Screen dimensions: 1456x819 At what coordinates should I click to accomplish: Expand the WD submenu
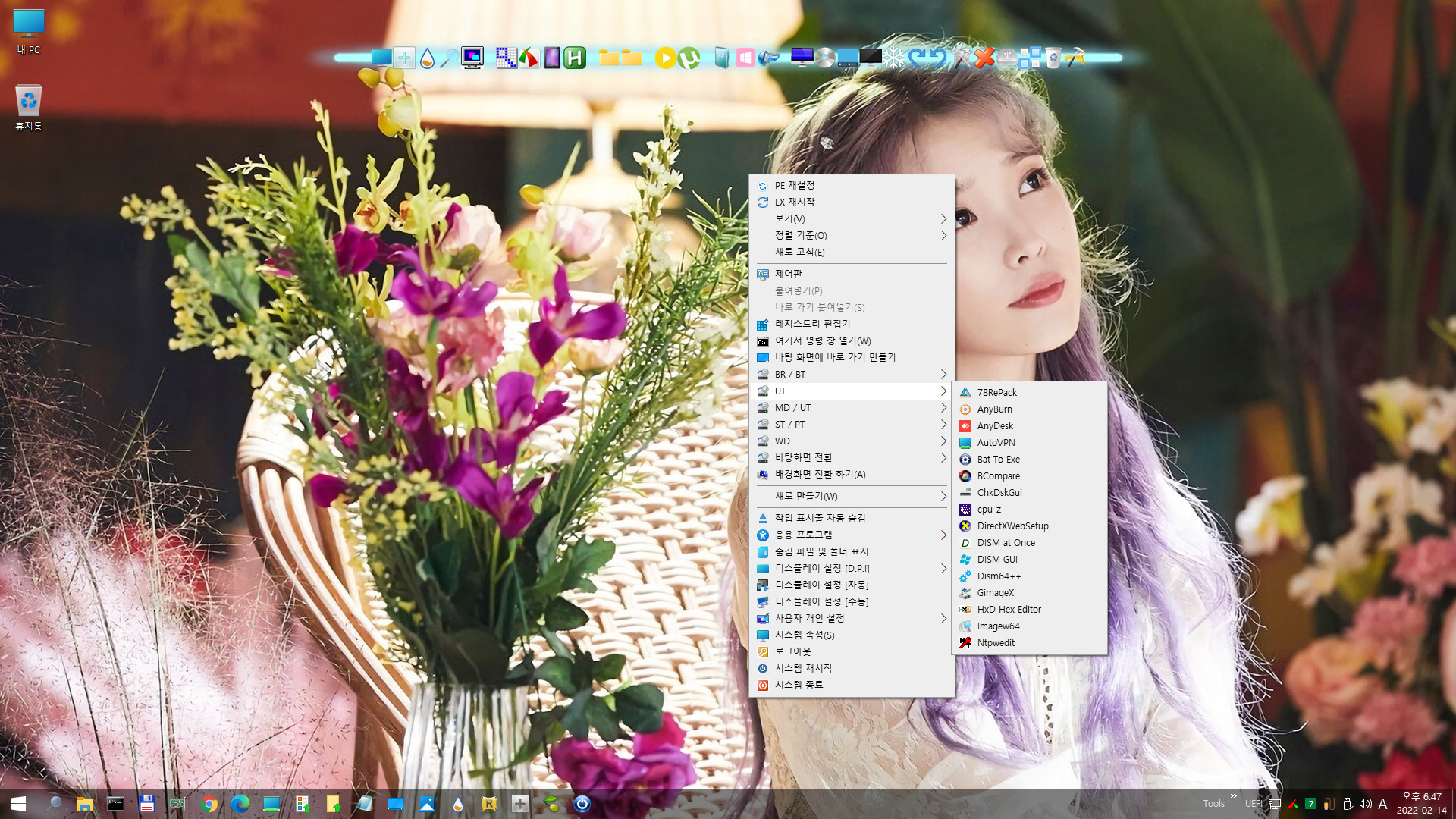(852, 441)
